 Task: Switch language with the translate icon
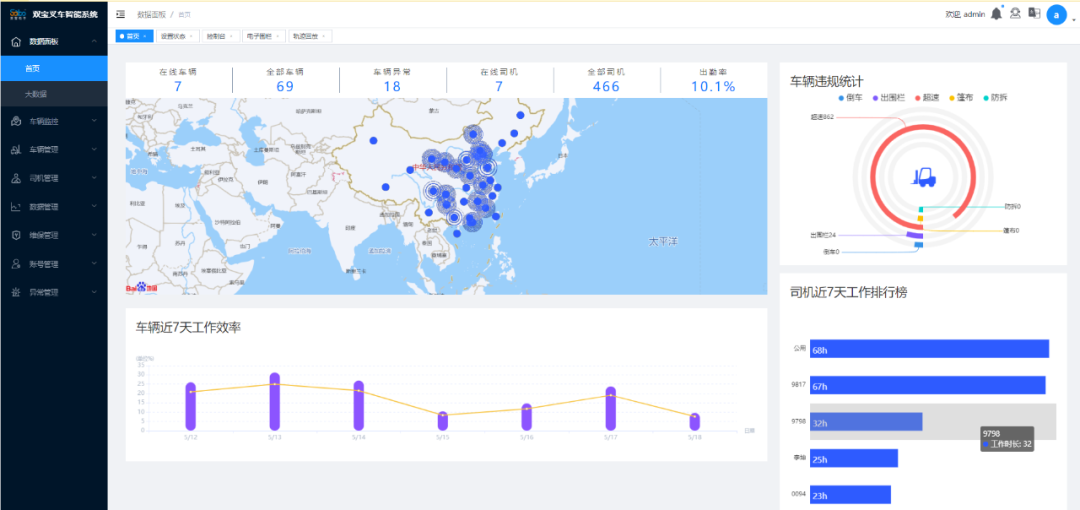(1034, 13)
